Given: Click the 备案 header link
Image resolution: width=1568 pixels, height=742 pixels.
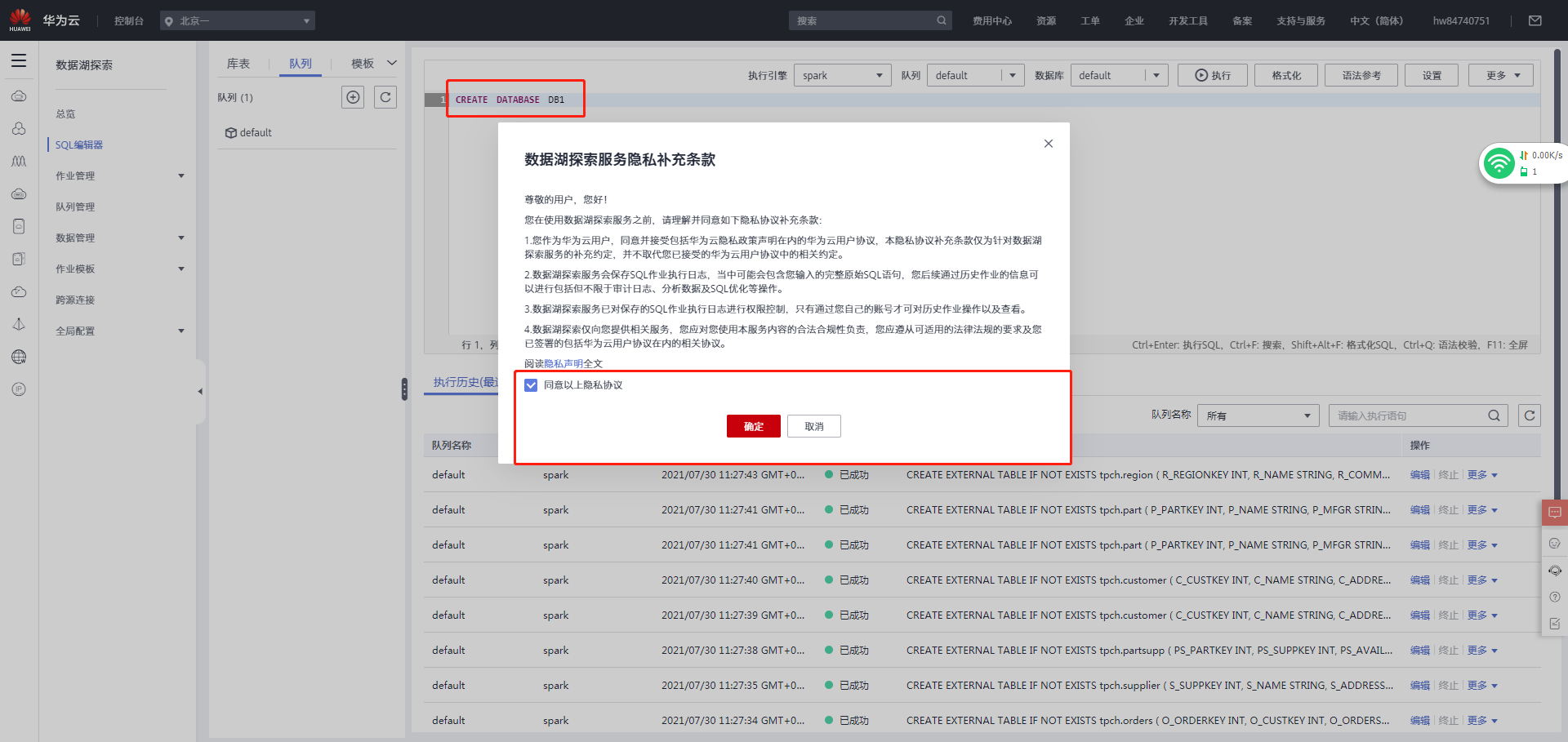Looking at the screenshot, I should pos(1242,20).
